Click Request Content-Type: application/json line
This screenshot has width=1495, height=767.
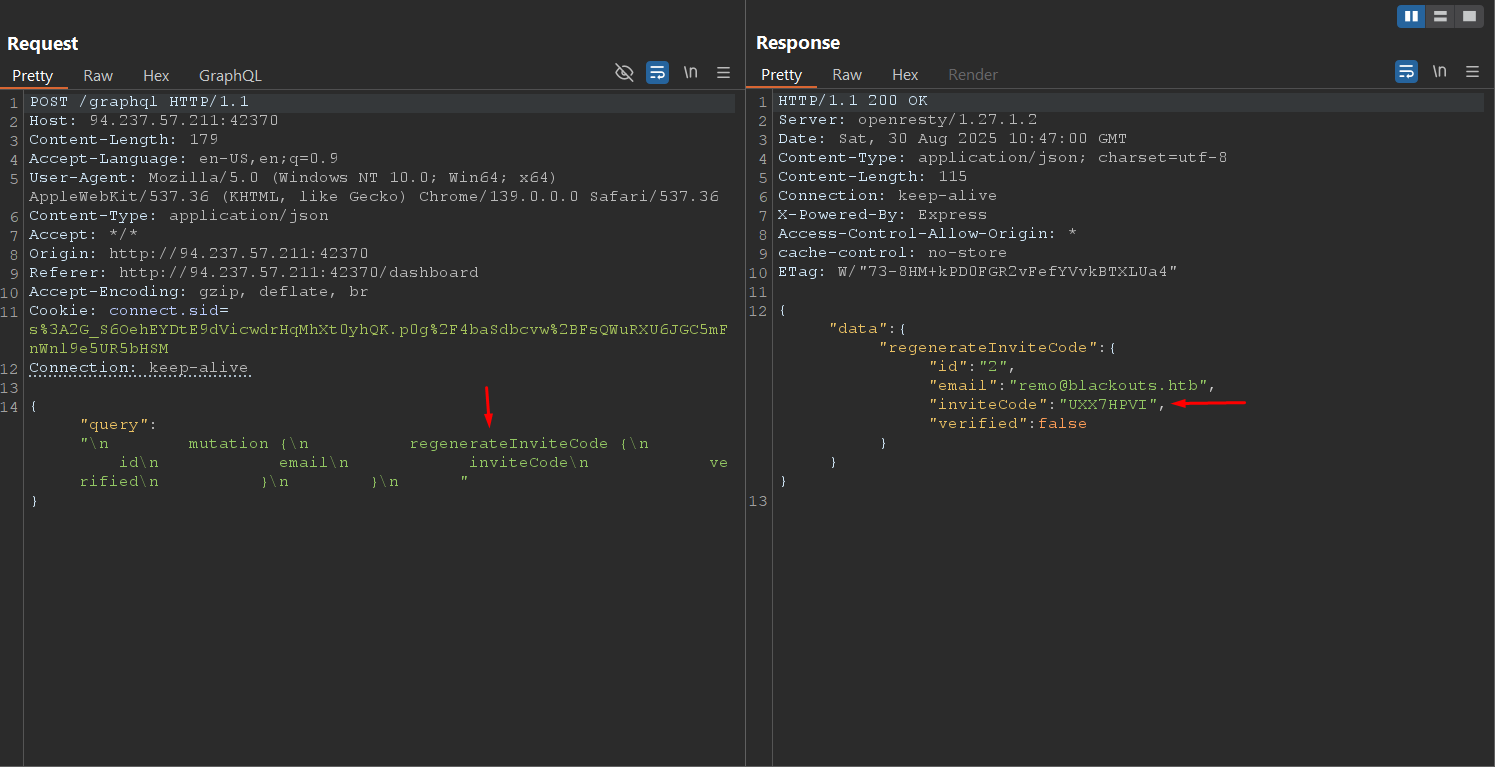179,216
